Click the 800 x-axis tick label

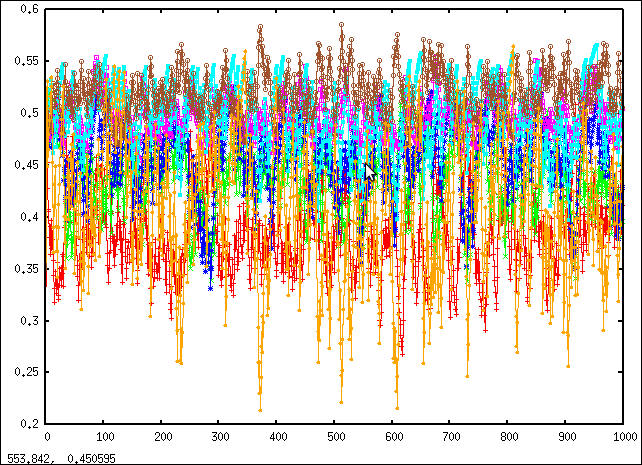(510, 437)
